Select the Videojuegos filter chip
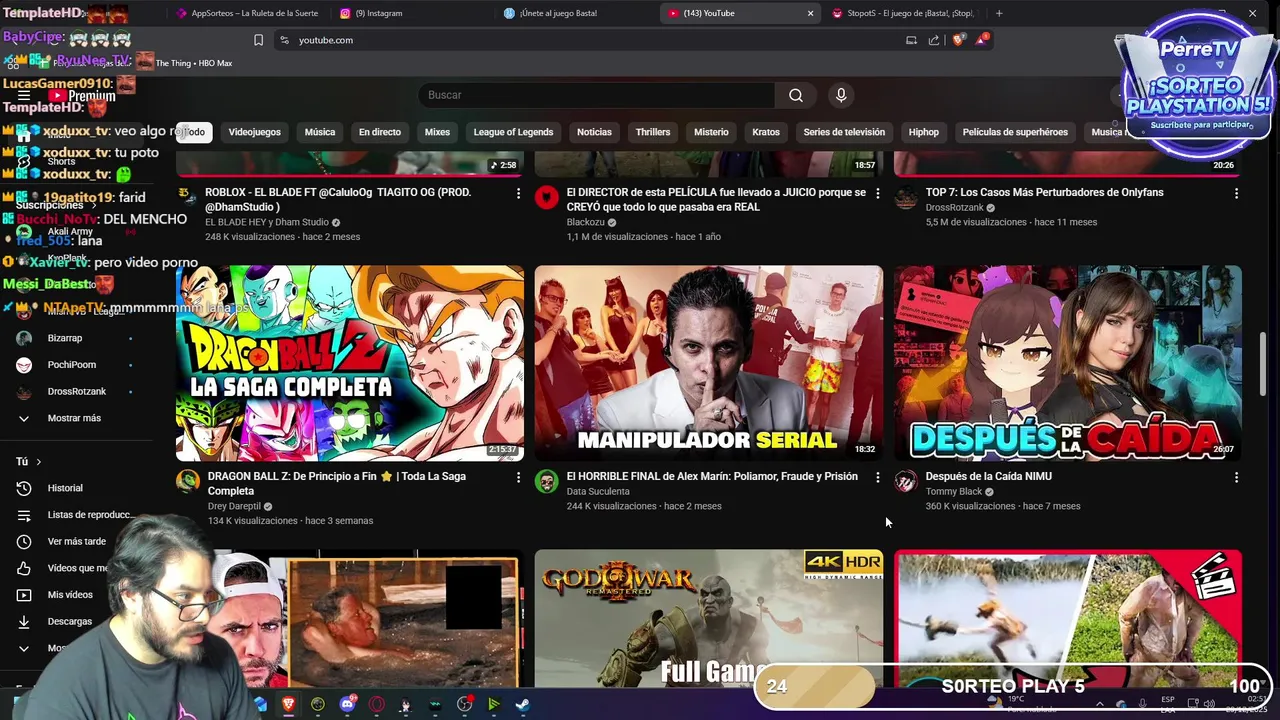 point(255,132)
